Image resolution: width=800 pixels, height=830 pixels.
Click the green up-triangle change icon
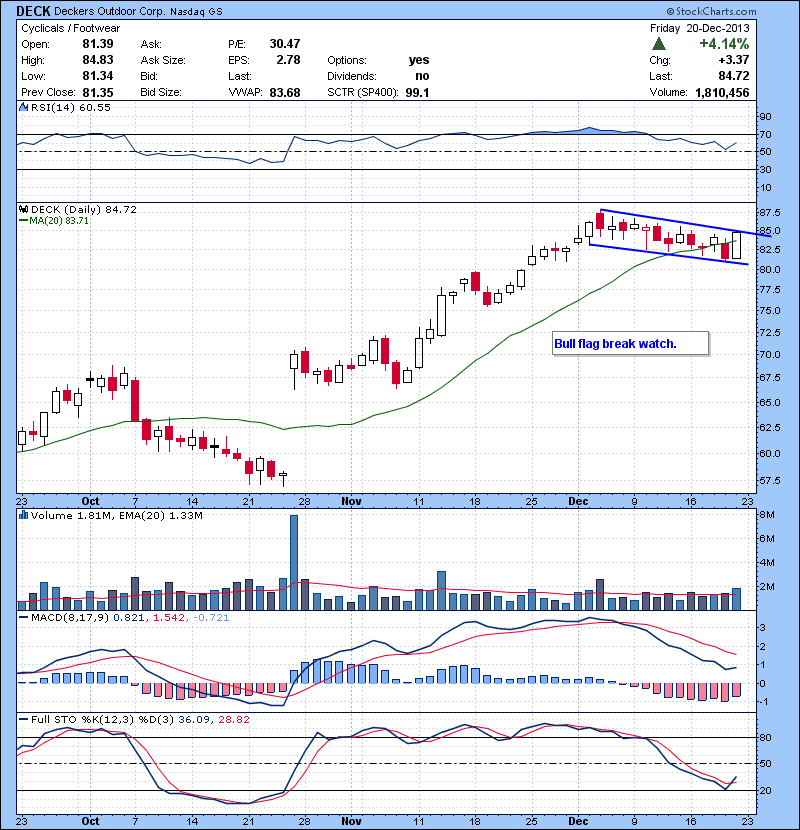coord(659,43)
